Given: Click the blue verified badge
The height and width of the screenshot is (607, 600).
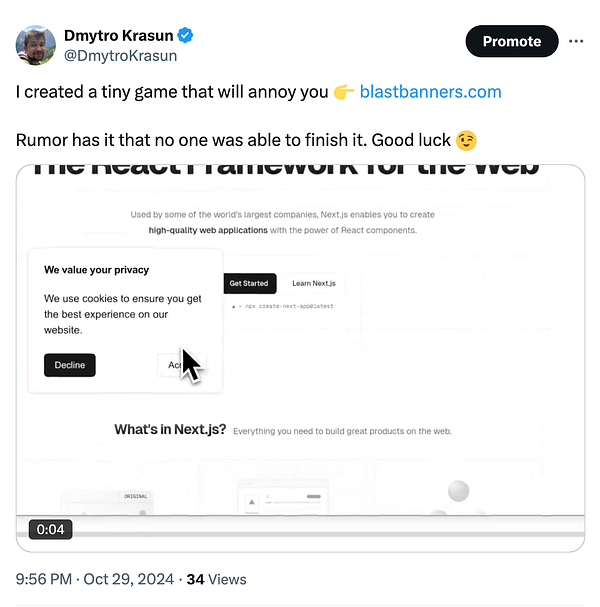Looking at the screenshot, I should (x=185, y=35).
